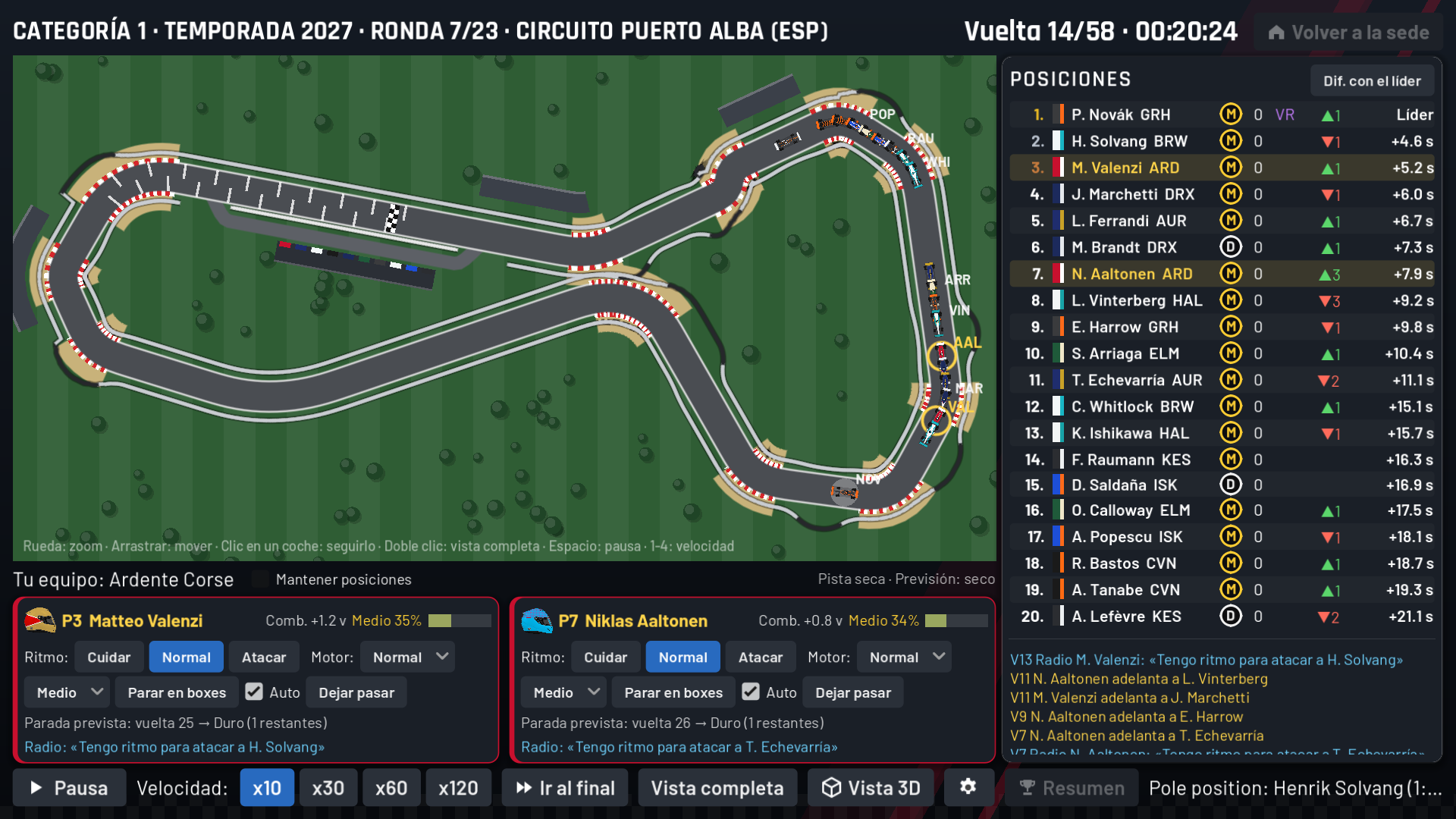This screenshot has height=819, width=1456.
Task: Set Aaltonen's pace to Cuidar
Action: pos(605,657)
